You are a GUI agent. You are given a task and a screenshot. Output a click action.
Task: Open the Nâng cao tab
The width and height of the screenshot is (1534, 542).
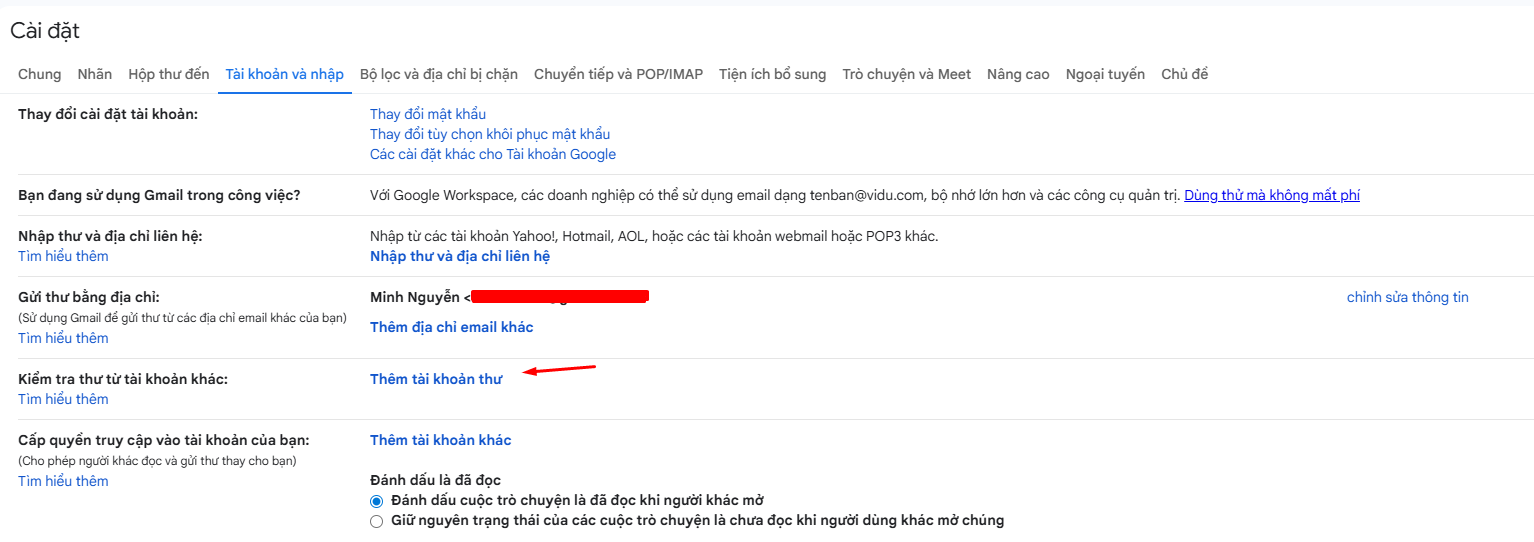coord(1018,74)
